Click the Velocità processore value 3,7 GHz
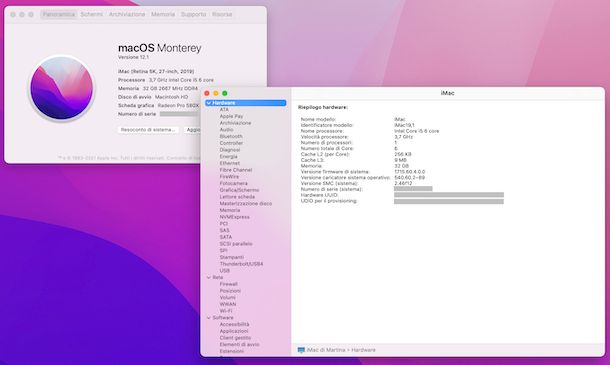 403,137
